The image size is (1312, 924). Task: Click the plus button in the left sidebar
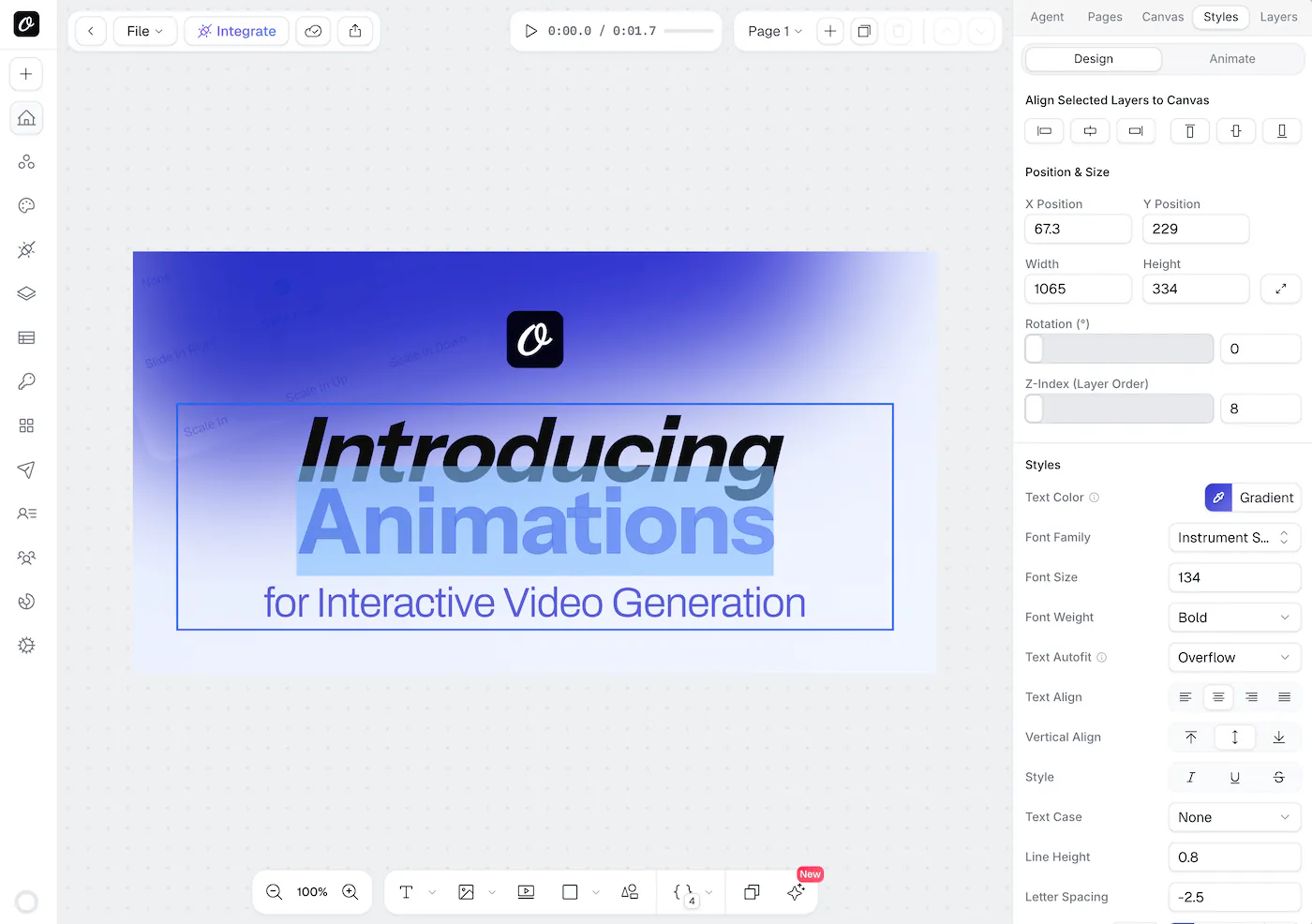tap(26, 74)
